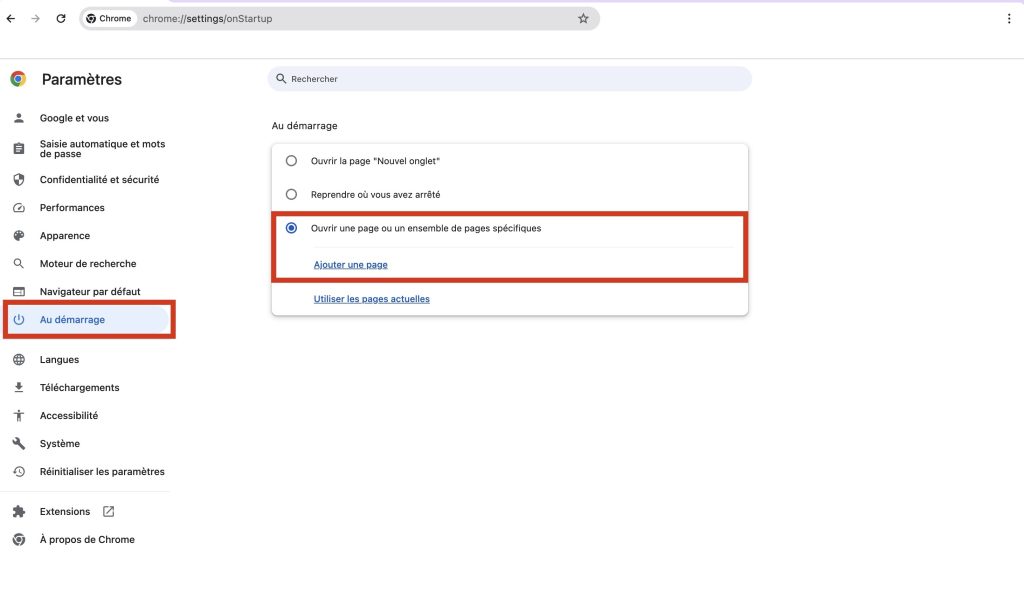Click the Téléchargements download icon
The height and width of the screenshot is (613, 1024).
[x=18, y=387]
